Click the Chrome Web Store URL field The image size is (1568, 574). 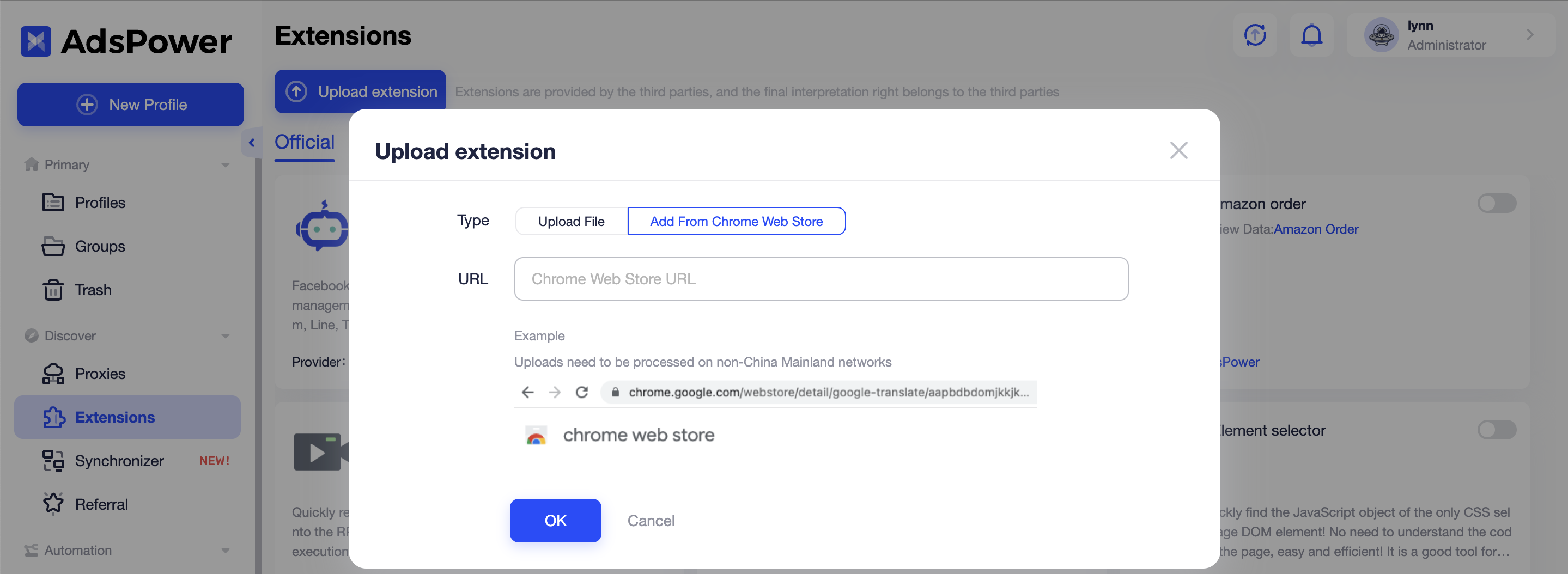(x=821, y=279)
